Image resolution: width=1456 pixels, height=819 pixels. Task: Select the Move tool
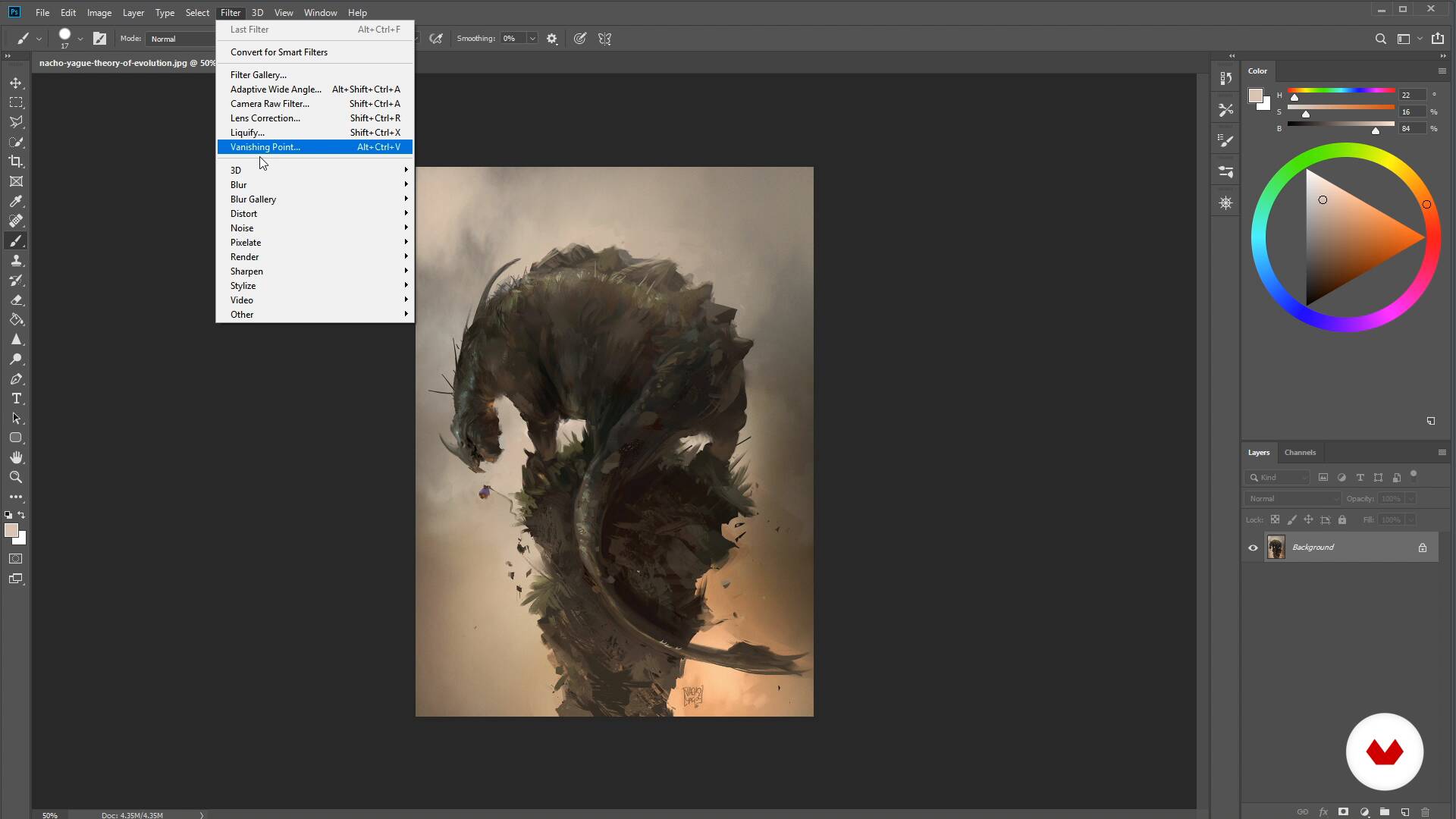(x=16, y=83)
